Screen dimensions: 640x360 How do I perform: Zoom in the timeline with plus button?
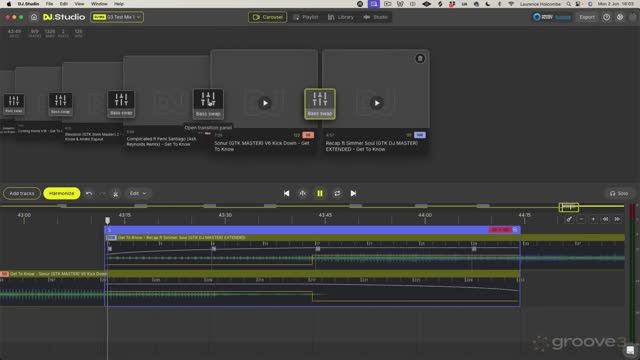[593, 219]
